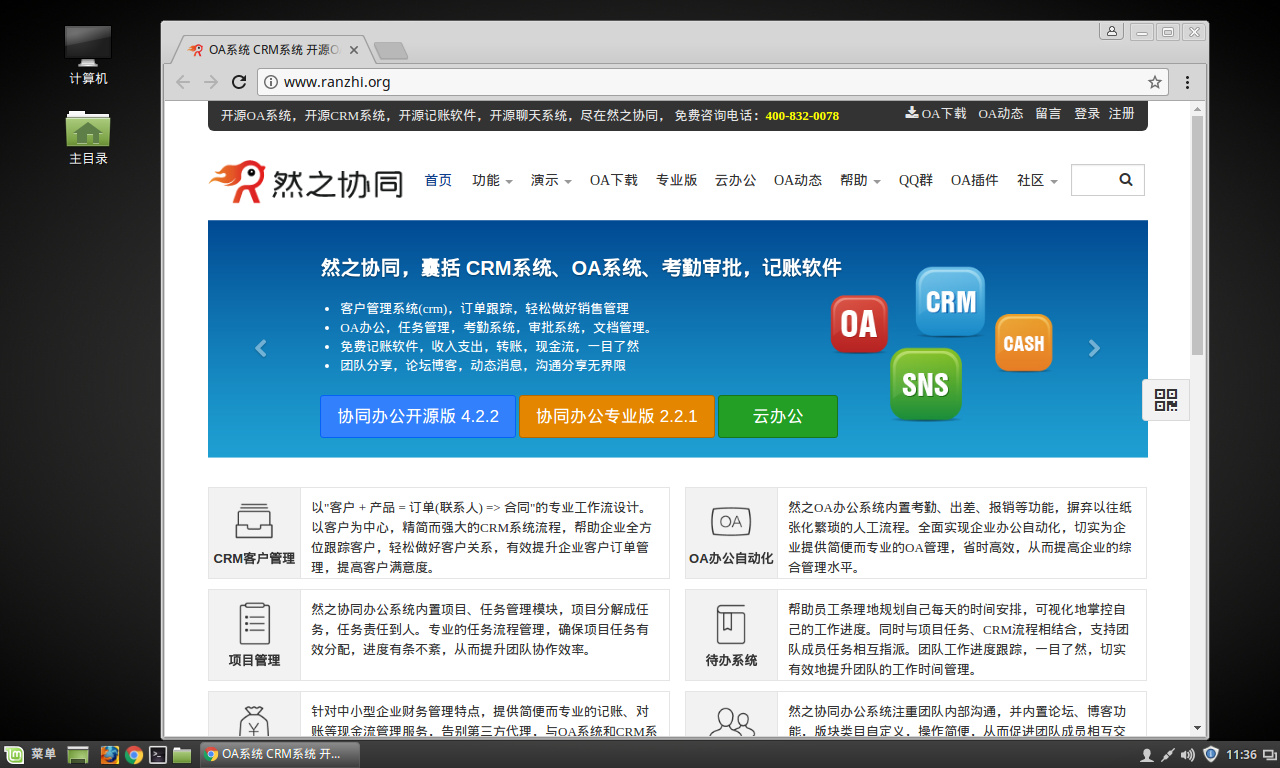Go to previous banner slide arrow

[x=261, y=348]
